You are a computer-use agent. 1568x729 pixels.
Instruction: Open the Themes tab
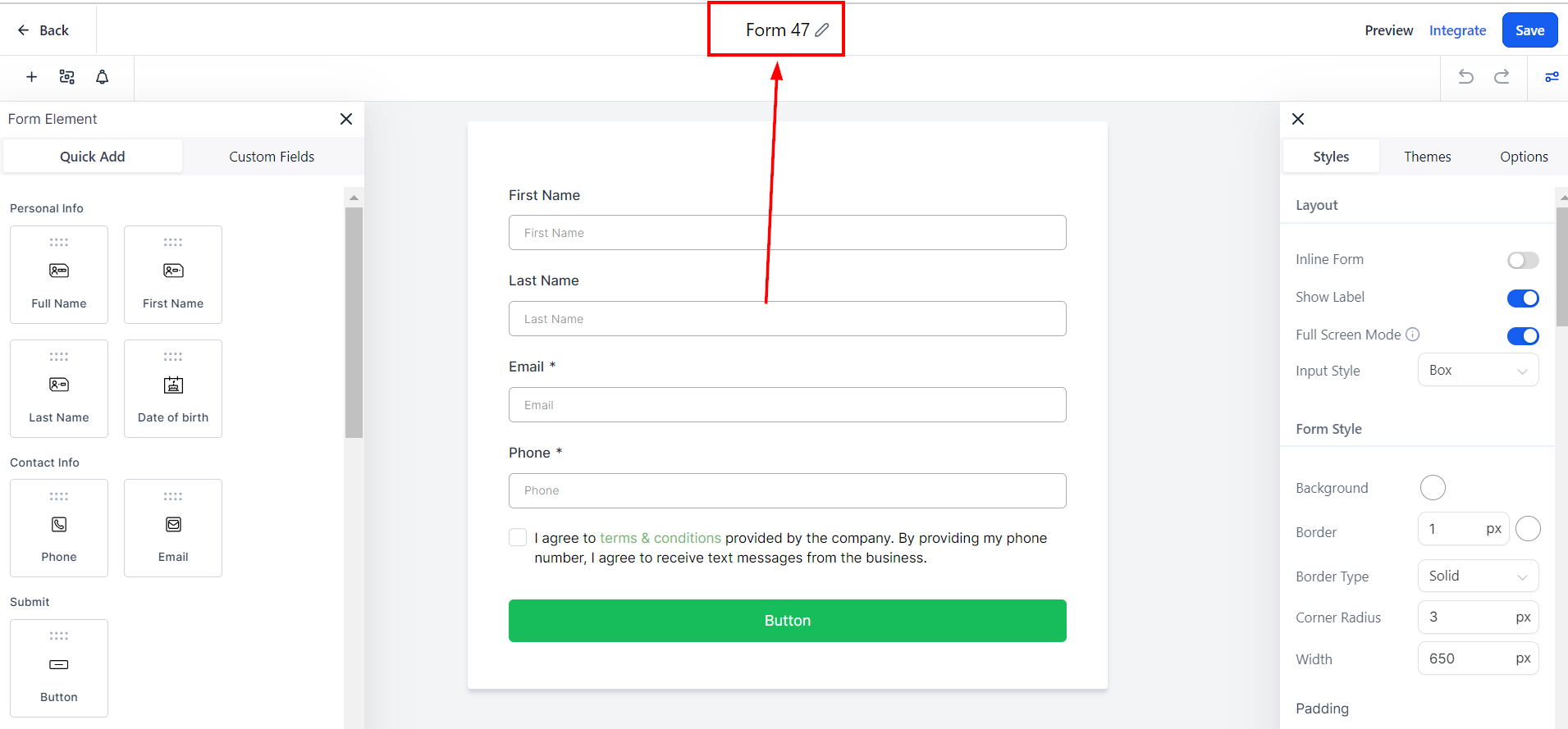pyautogui.click(x=1427, y=157)
